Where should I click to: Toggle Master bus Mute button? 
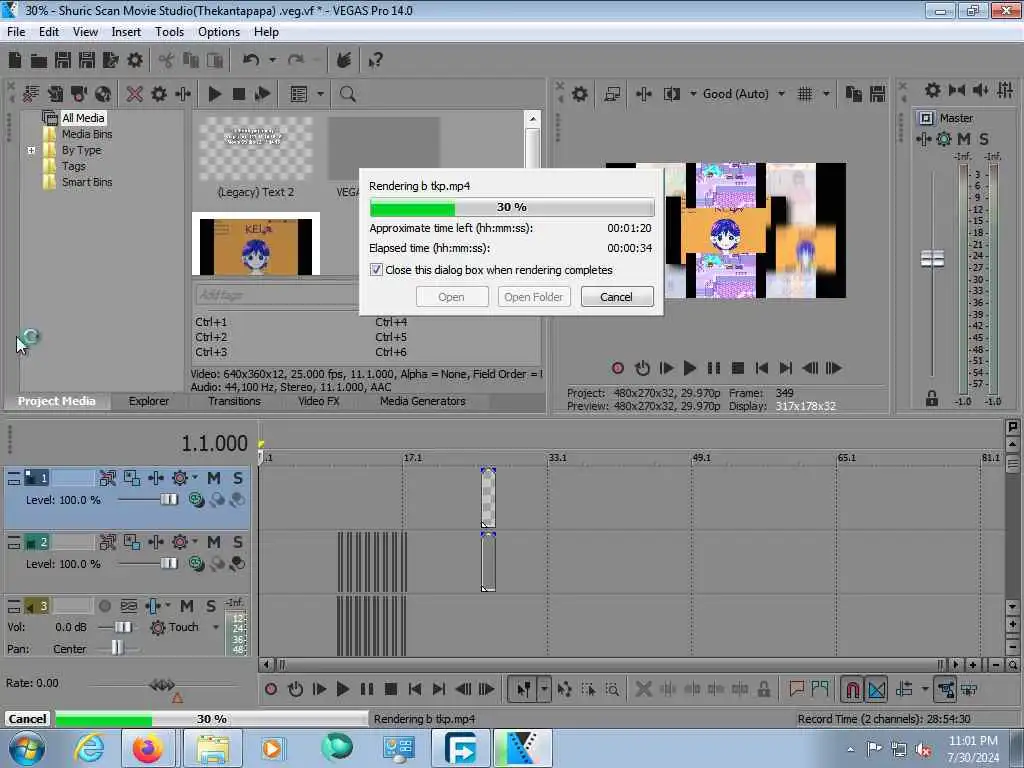(x=963, y=138)
